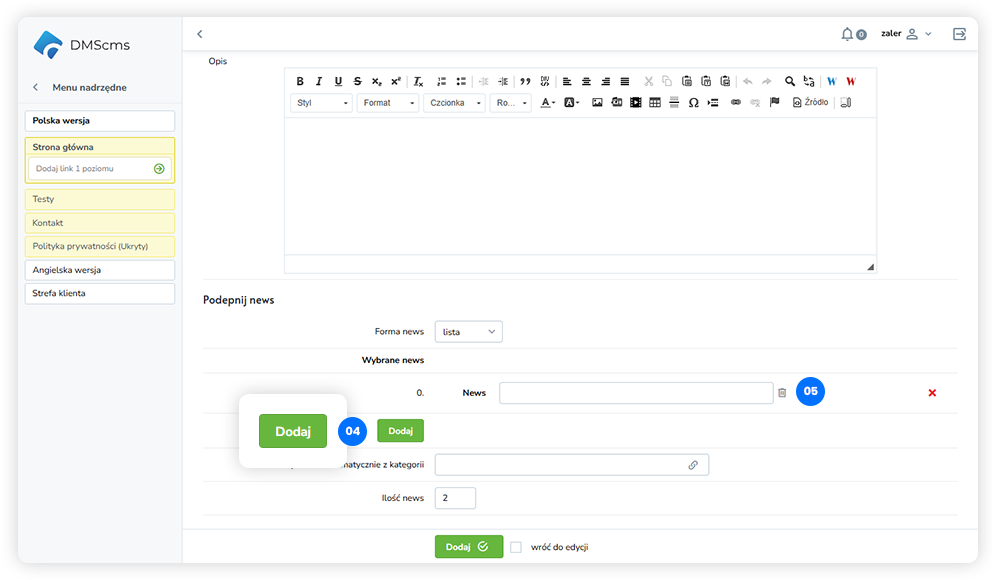This screenshot has width=994, height=580.
Task: Click the 'Ilość news' number field
Action: [455, 498]
